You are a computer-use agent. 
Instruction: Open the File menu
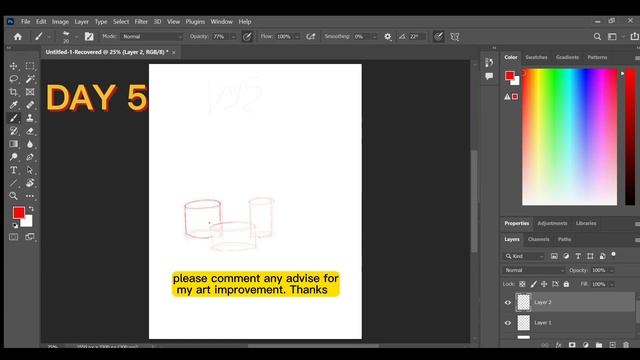[26, 22]
